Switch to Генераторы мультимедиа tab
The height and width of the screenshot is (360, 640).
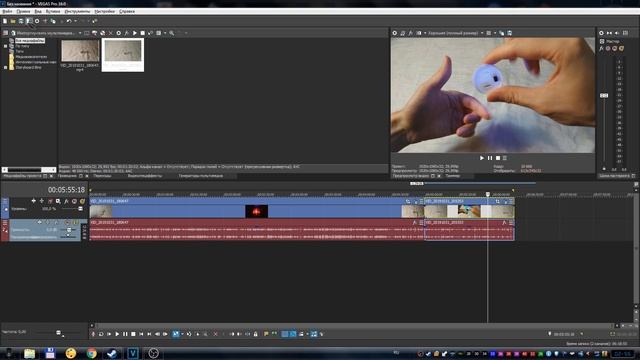(x=201, y=176)
